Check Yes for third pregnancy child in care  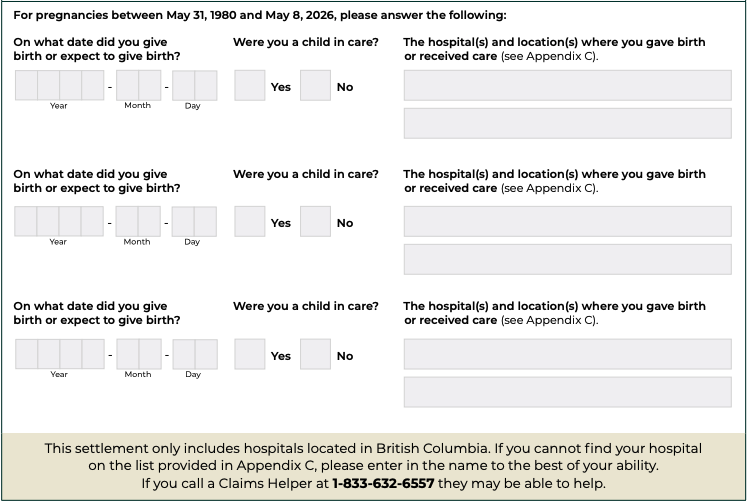click(x=250, y=354)
